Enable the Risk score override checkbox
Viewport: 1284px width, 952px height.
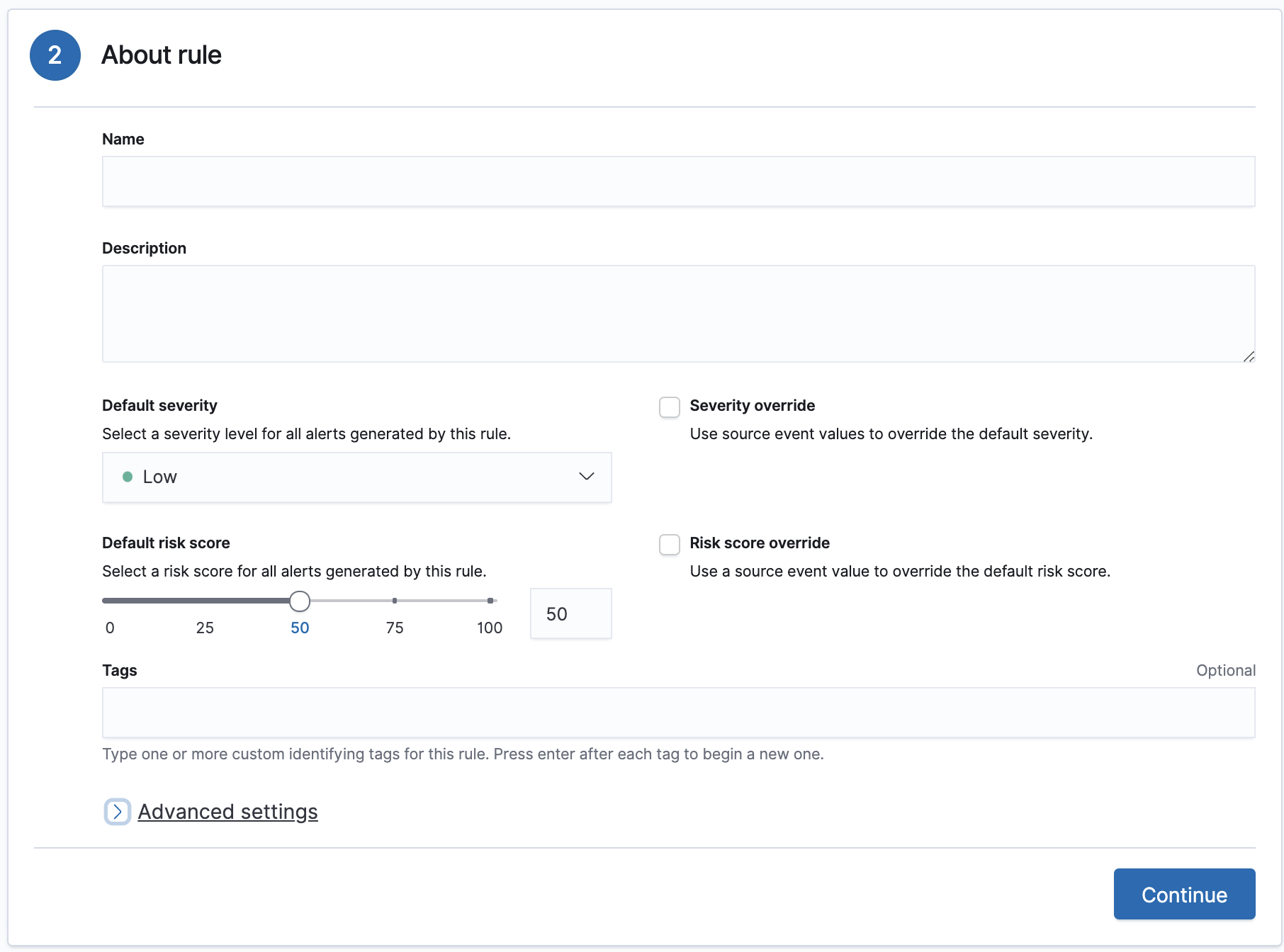click(x=669, y=544)
